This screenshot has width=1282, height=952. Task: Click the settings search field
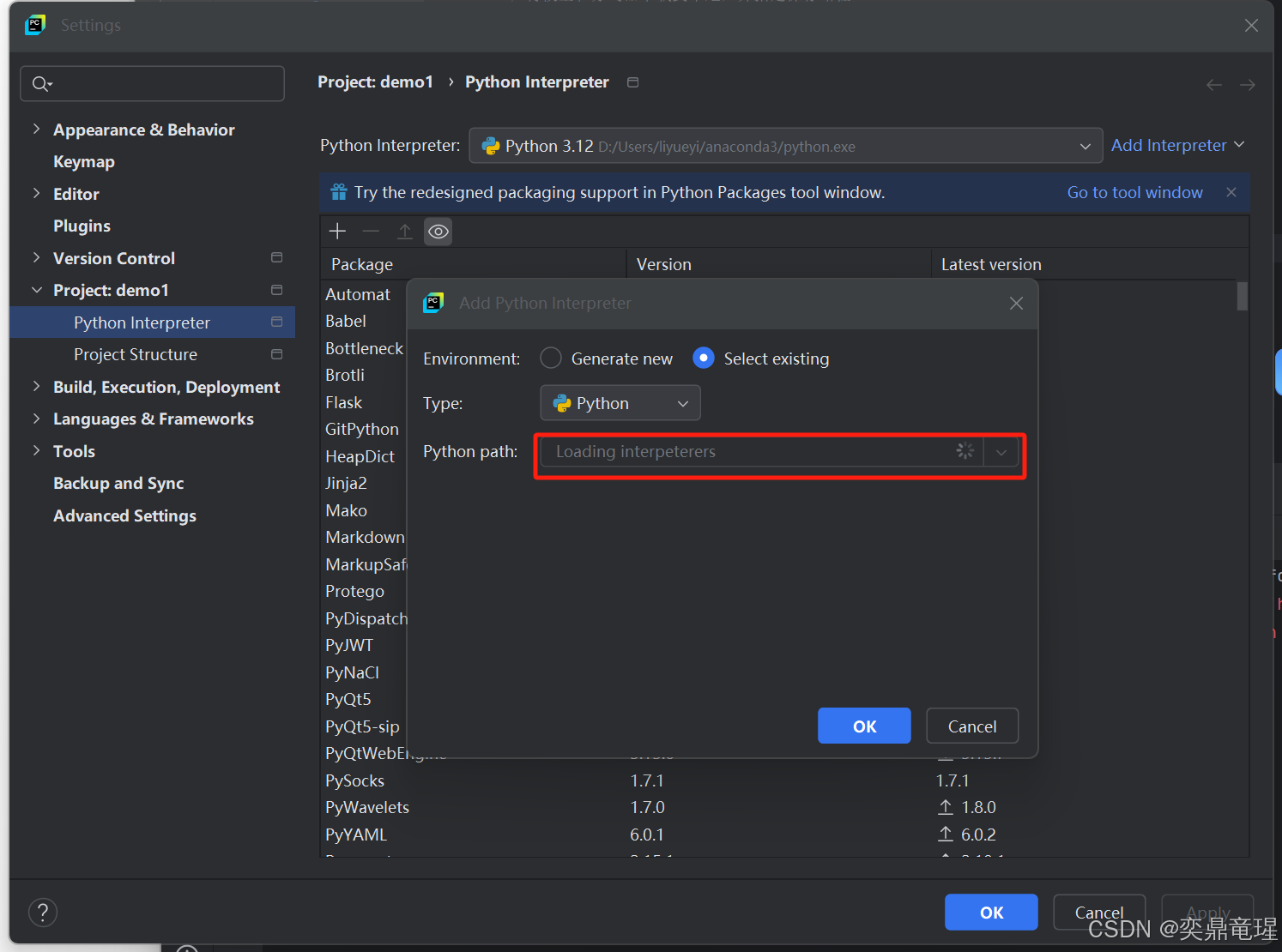tap(153, 83)
